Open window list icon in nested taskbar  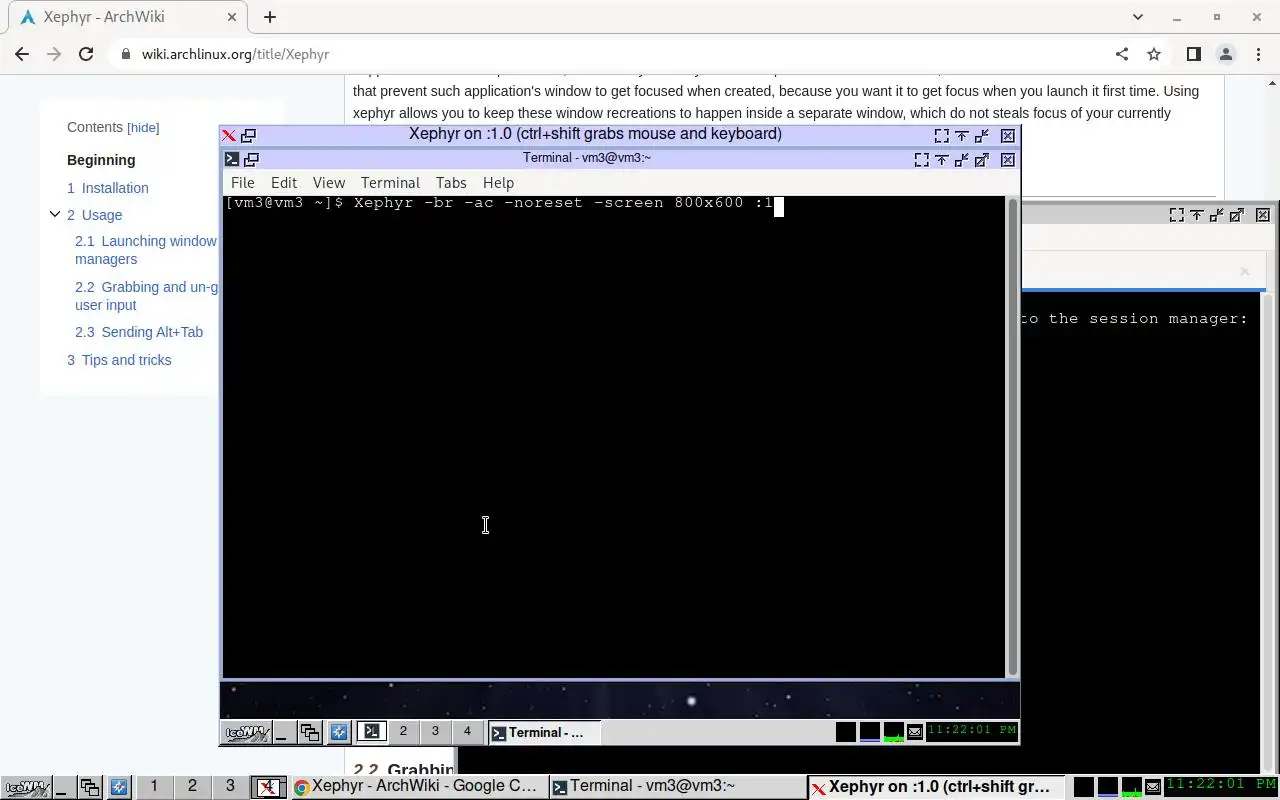(310, 733)
